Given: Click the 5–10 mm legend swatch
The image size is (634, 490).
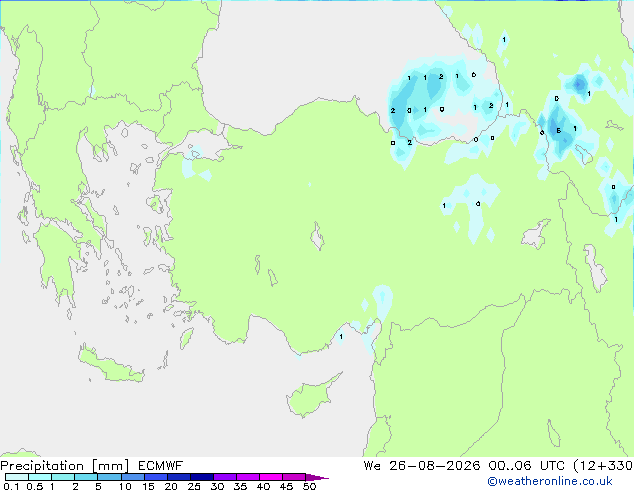Looking at the screenshot, I should click(109, 477).
